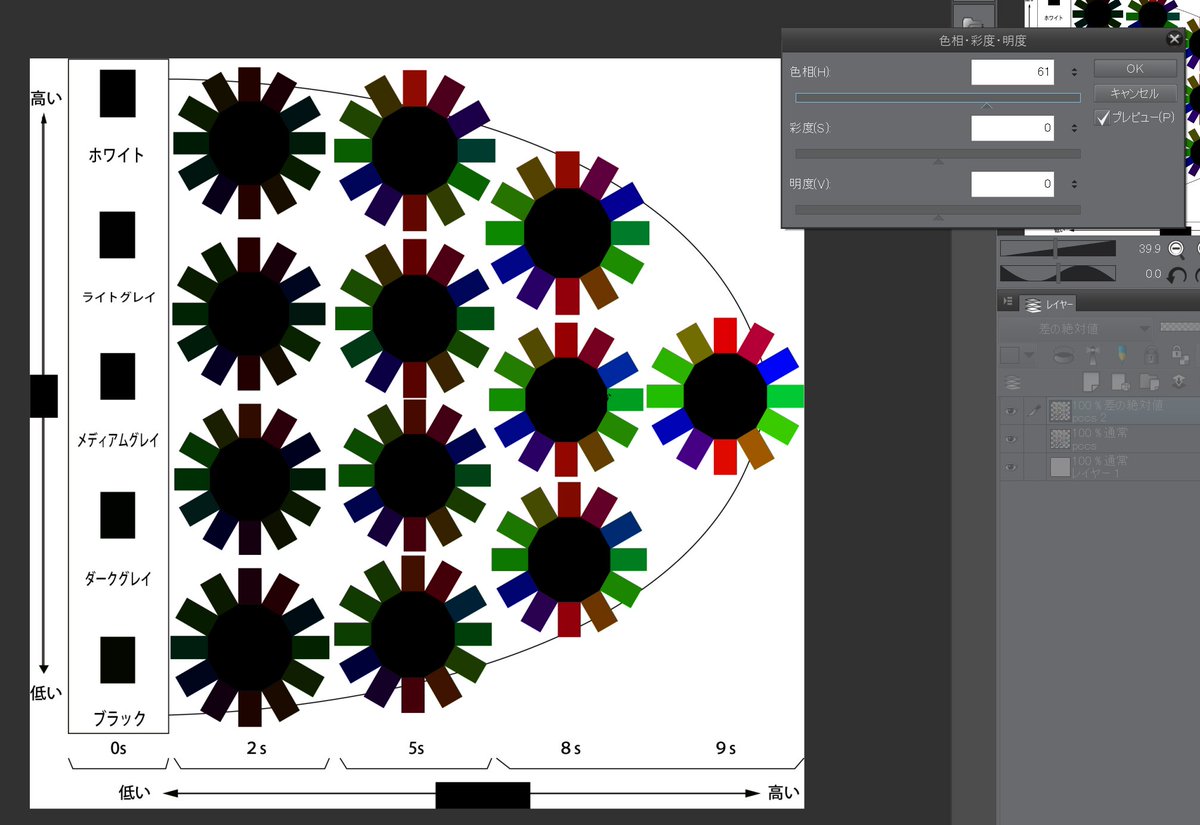This screenshot has width=1200, height=825.
Task: Toggle the lock layer padlock icon
Action: 1151,355
